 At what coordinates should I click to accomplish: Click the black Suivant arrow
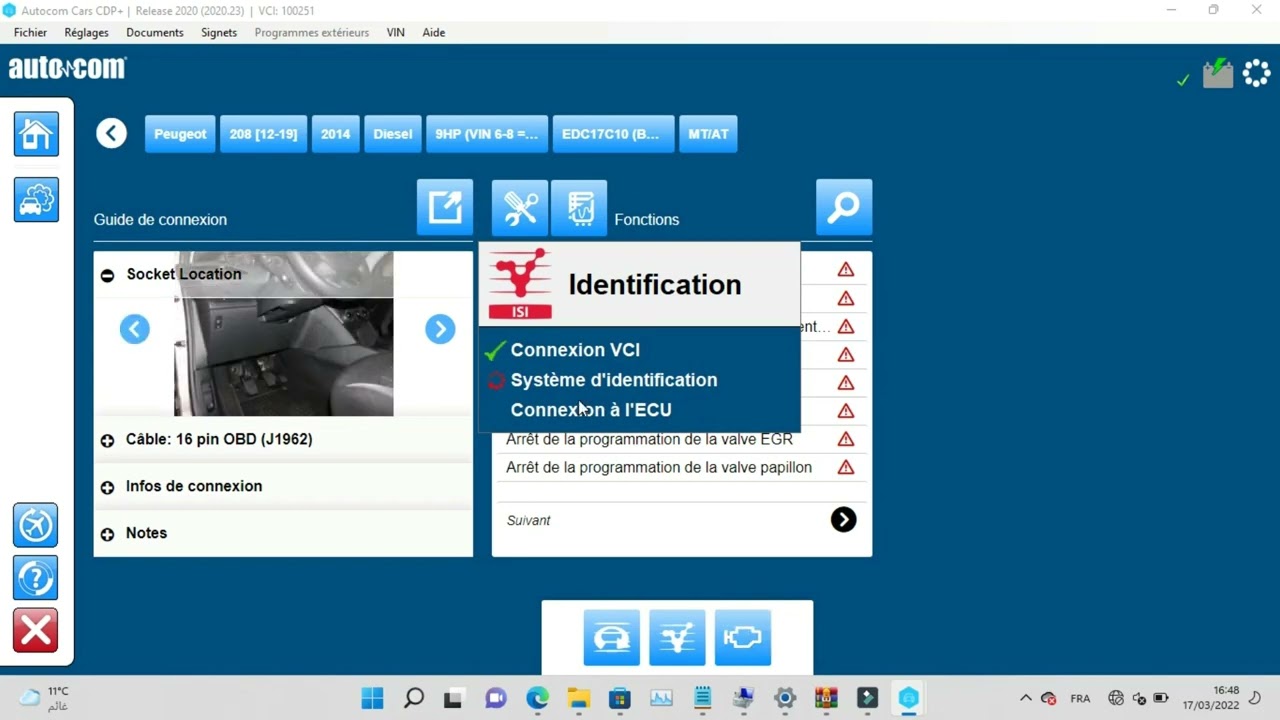(843, 519)
